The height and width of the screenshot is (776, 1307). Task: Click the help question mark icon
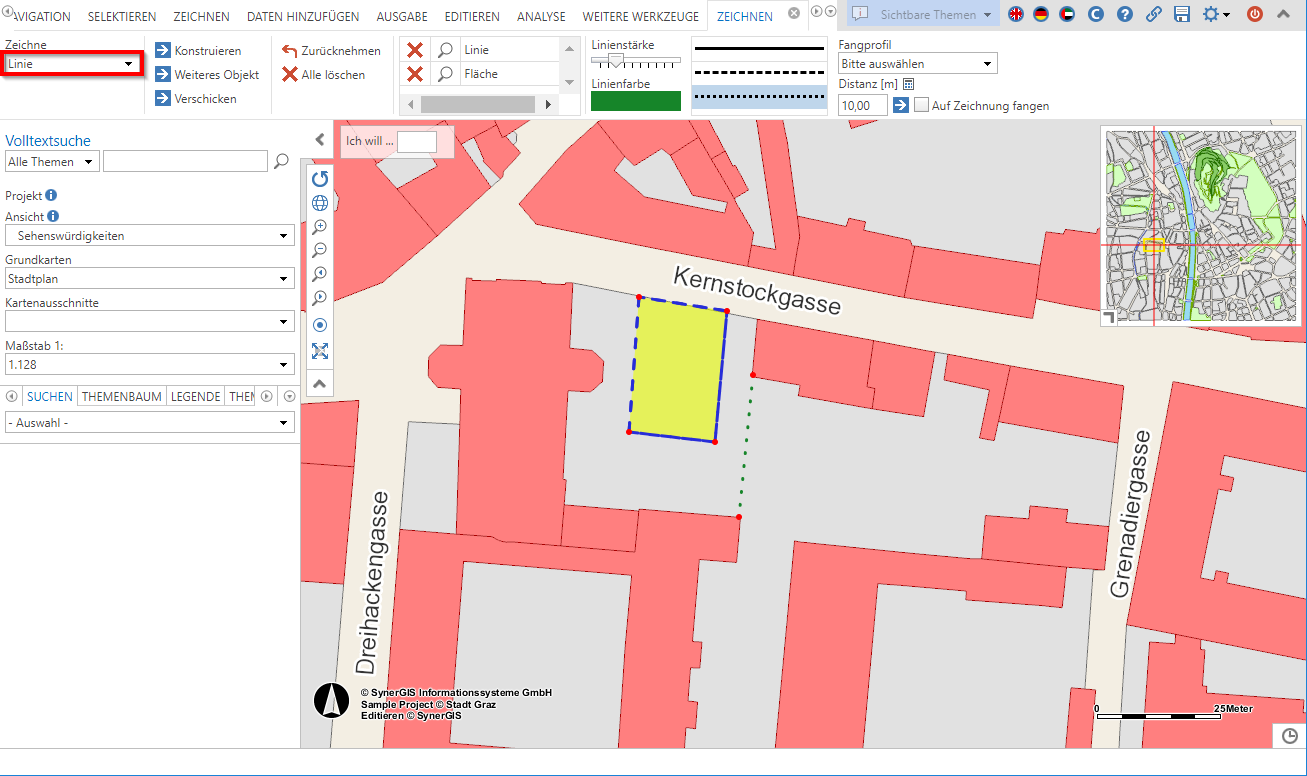(1124, 15)
